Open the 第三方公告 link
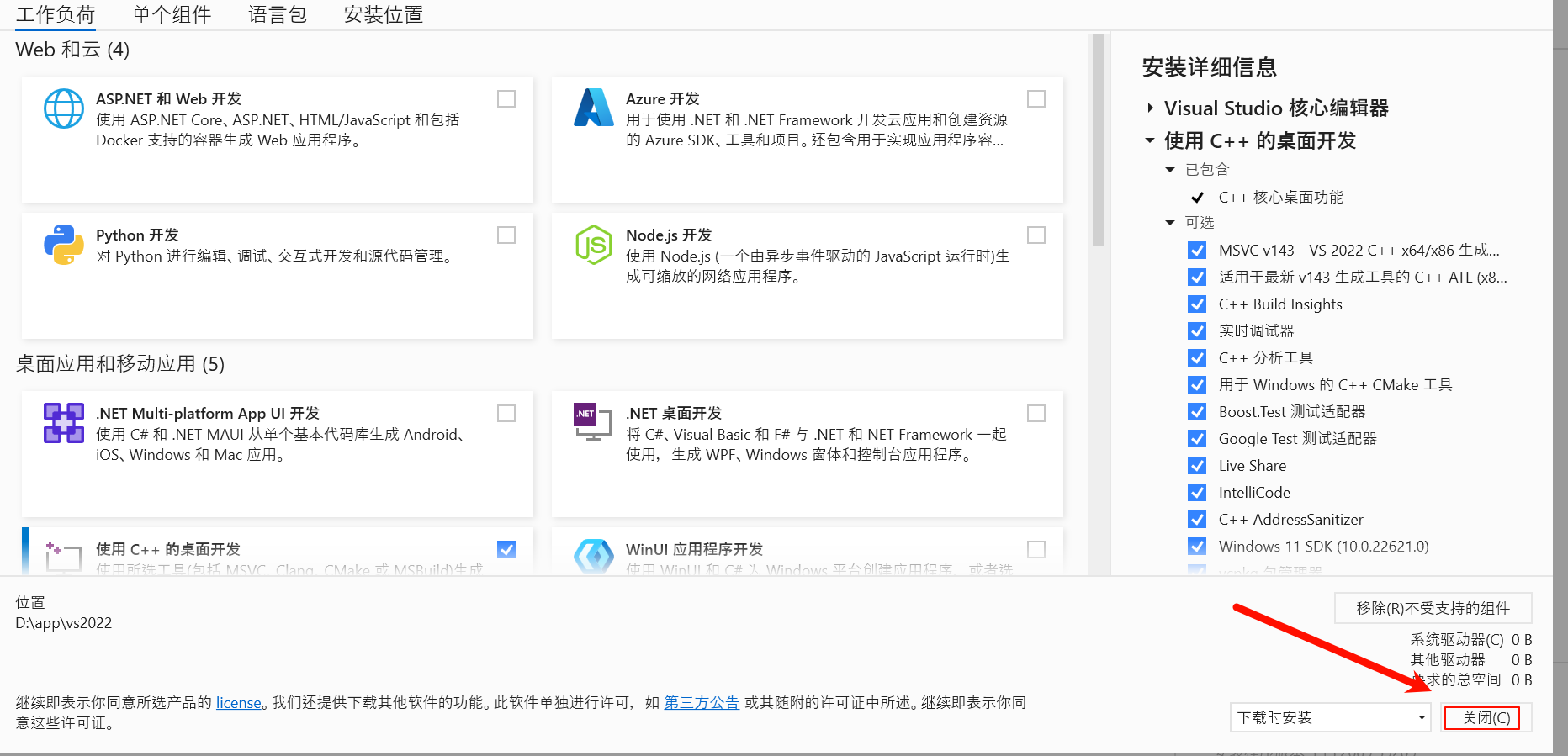 coord(702,703)
